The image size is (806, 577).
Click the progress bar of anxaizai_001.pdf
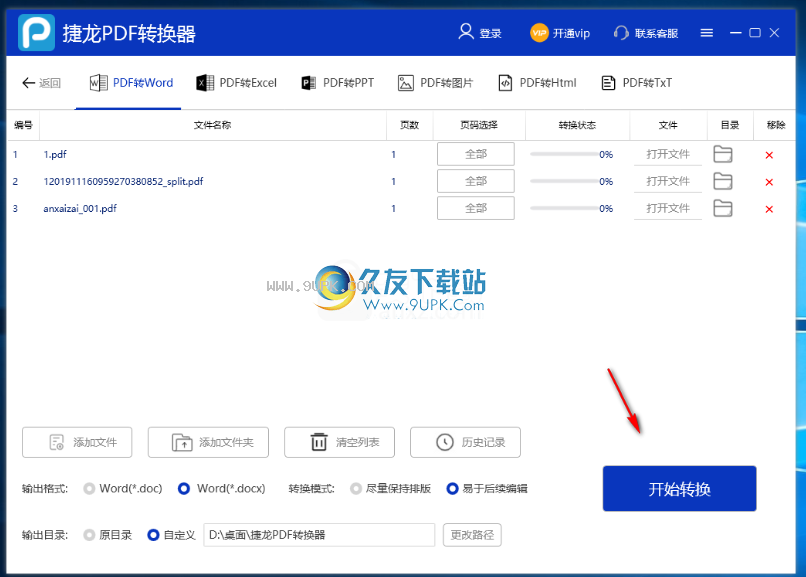coord(564,209)
